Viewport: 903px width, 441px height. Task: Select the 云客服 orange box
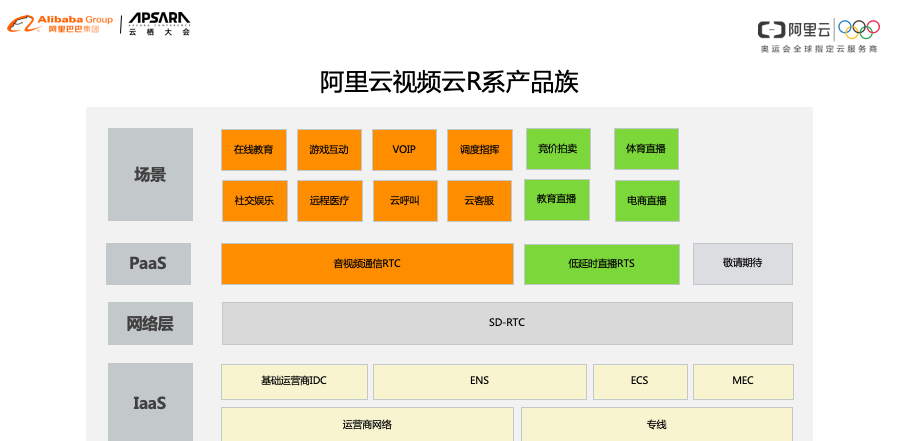pos(480,201)
